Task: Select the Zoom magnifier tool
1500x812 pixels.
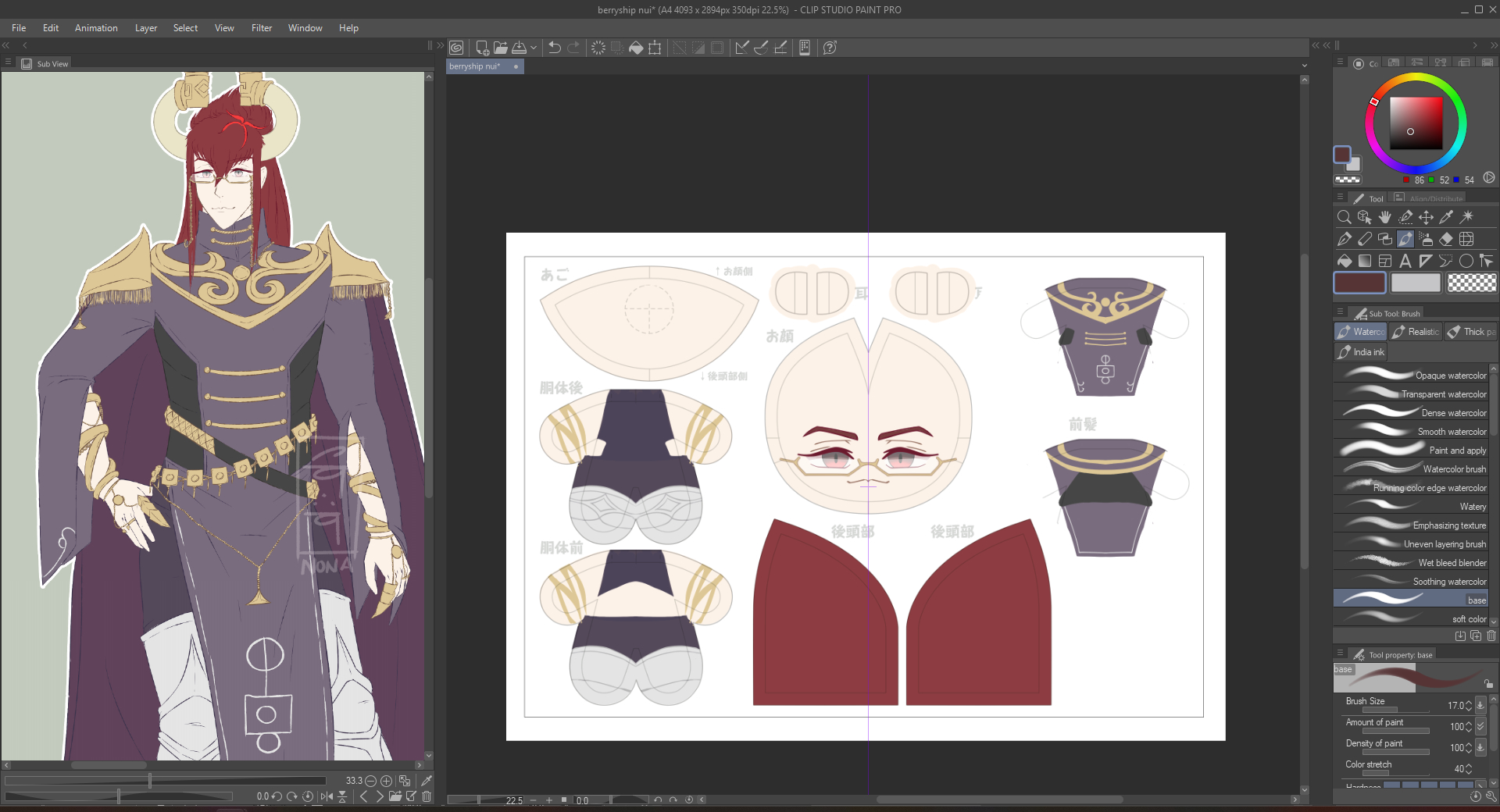Action: click(x=1344, y=217)
